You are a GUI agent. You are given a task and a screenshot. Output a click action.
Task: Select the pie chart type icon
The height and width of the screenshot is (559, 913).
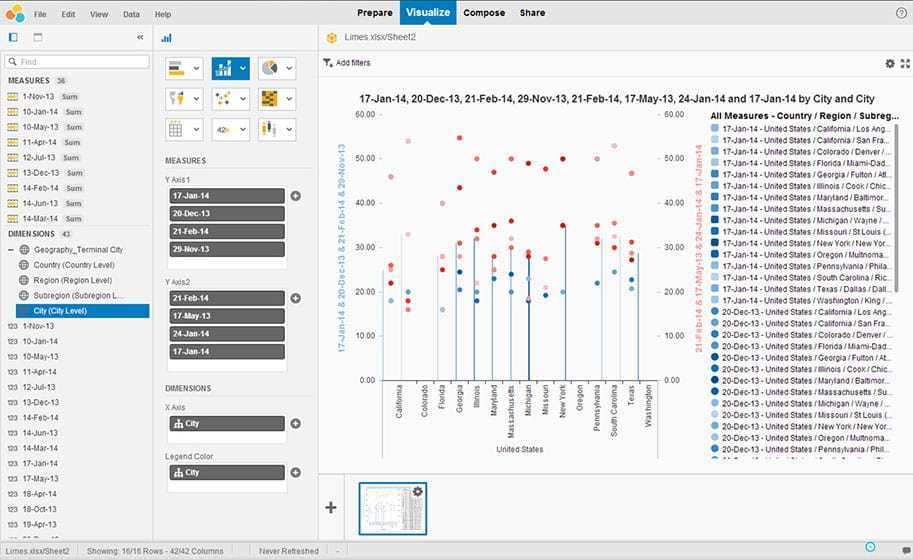point(270,68)
